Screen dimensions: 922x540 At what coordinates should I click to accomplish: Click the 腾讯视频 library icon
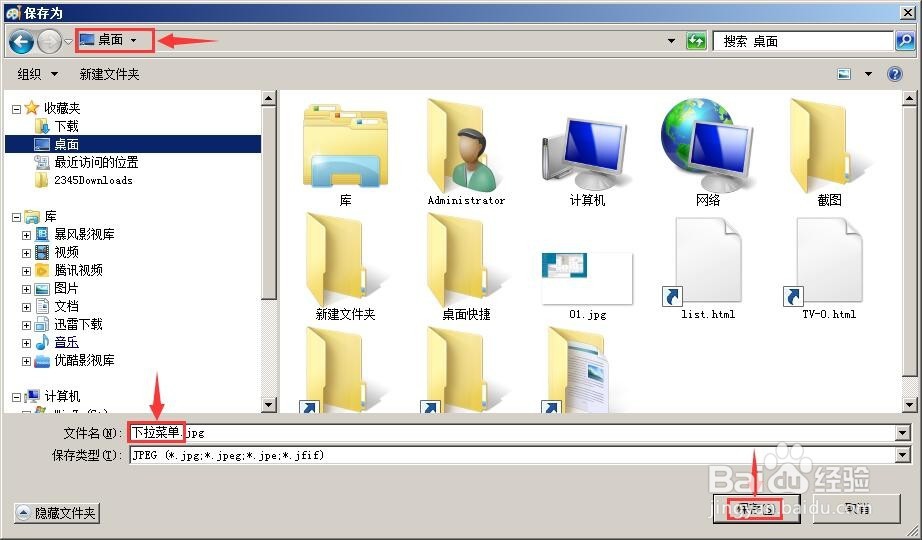tap(42, 270)
